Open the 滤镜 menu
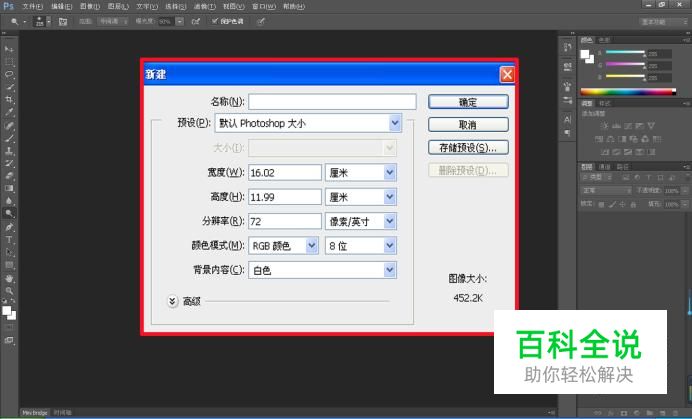The height and width of the screenshot is (419, 692). (204, 7)
